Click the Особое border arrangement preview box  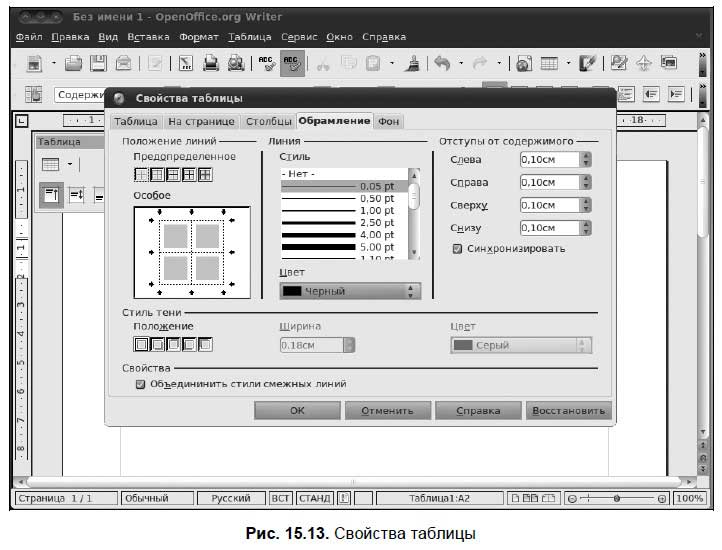192,252
